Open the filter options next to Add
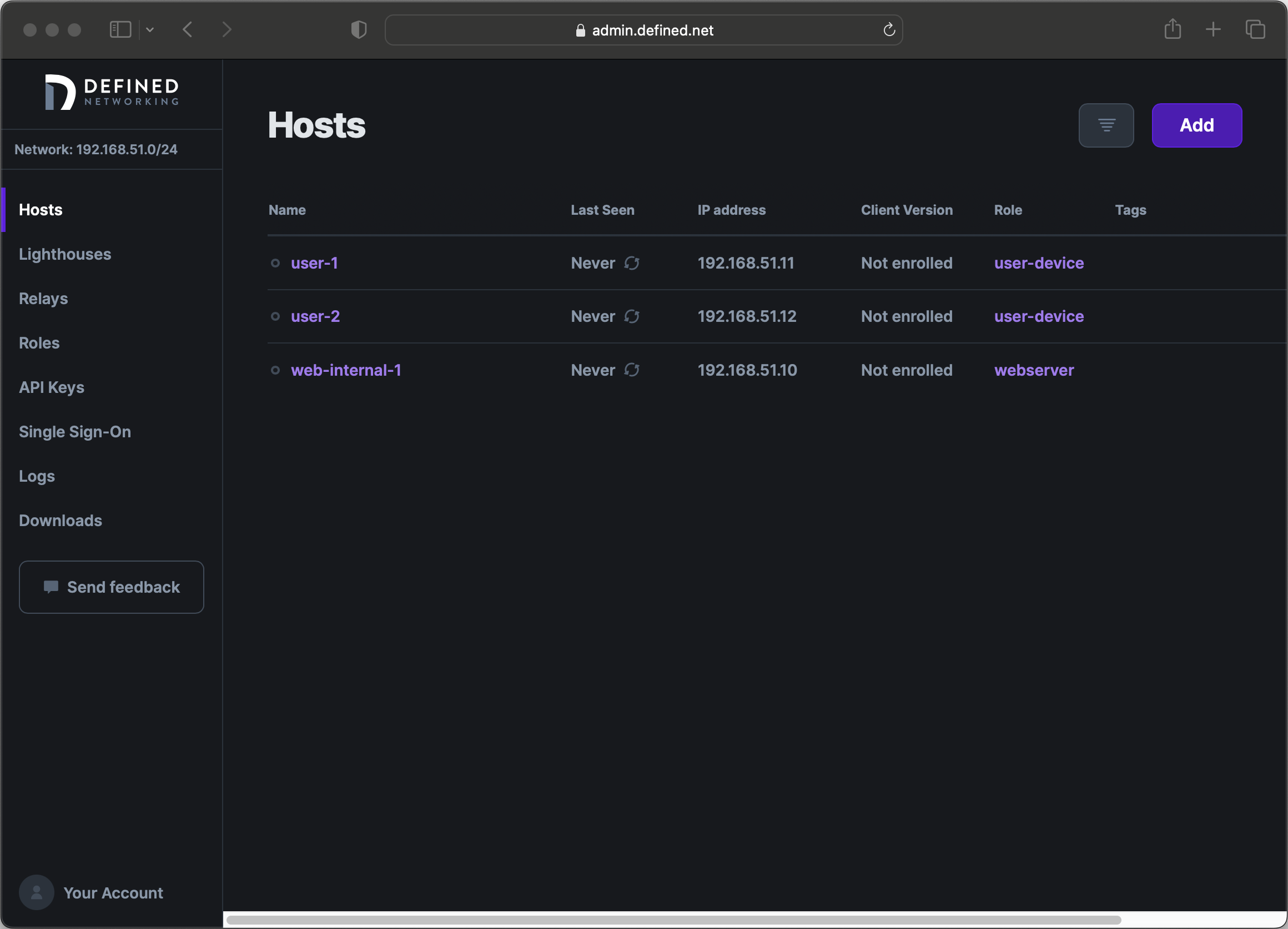This screenshot has height=929, width=1288. [1106, 125]
